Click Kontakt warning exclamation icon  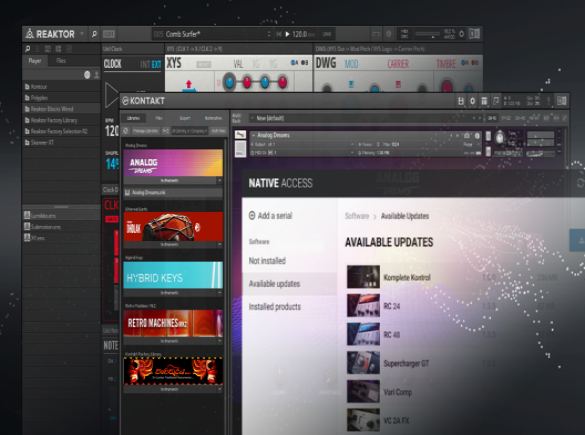(x=548, y=101)
